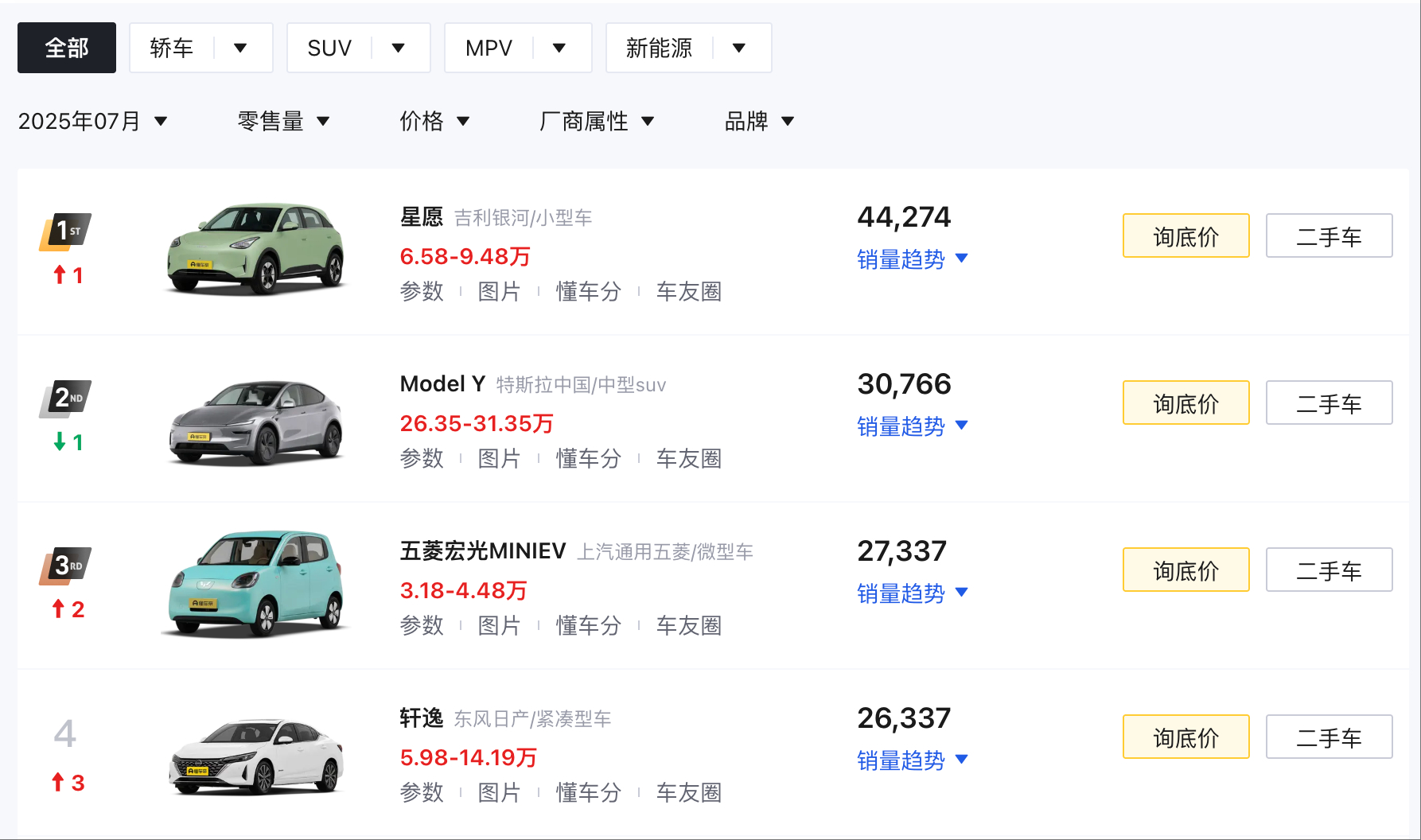Open the teal 五菱宏光MINIEV car thumbnail
Screen dimensions: 1421x840
pyautogui.click(x=256, y=584)
